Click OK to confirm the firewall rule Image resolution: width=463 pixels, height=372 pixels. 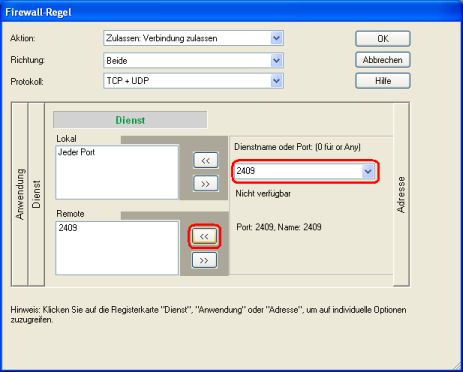(383, 39)
